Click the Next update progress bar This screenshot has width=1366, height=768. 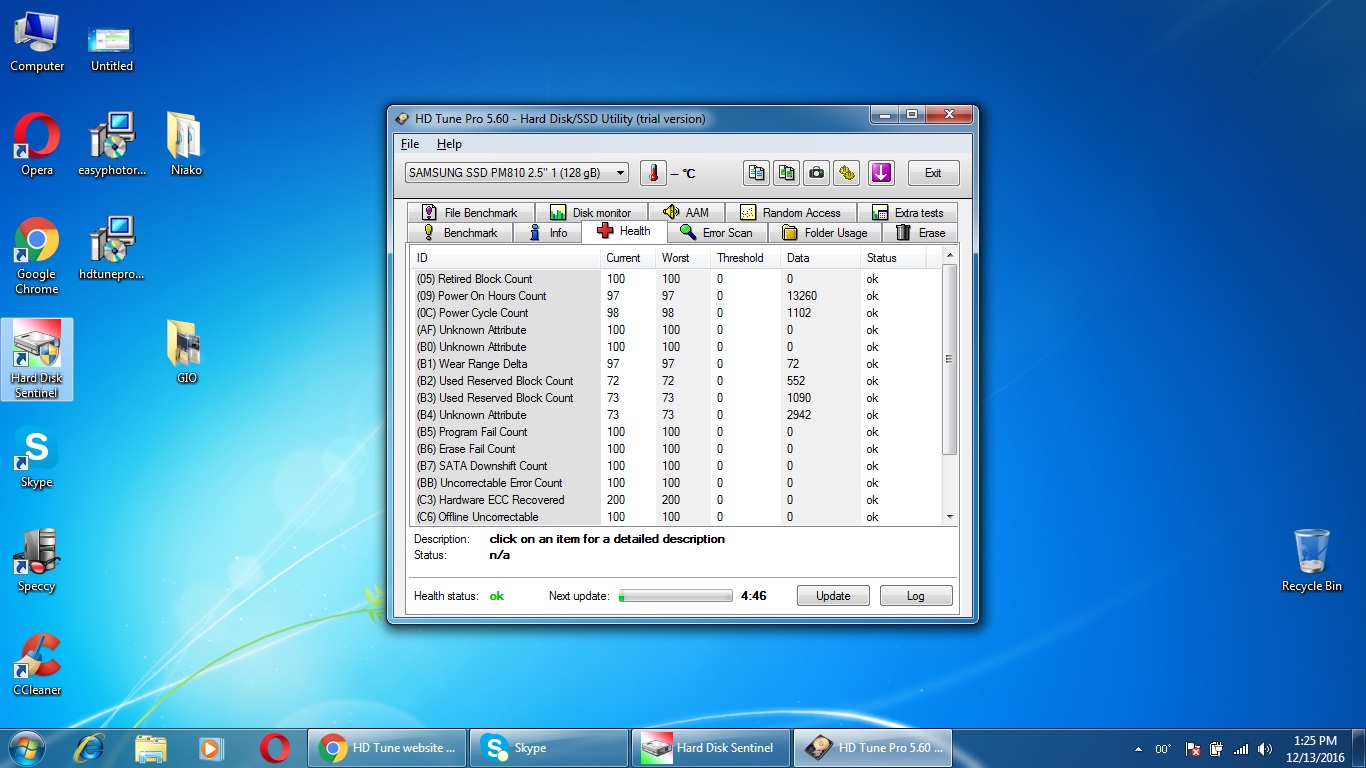(676, 596)
